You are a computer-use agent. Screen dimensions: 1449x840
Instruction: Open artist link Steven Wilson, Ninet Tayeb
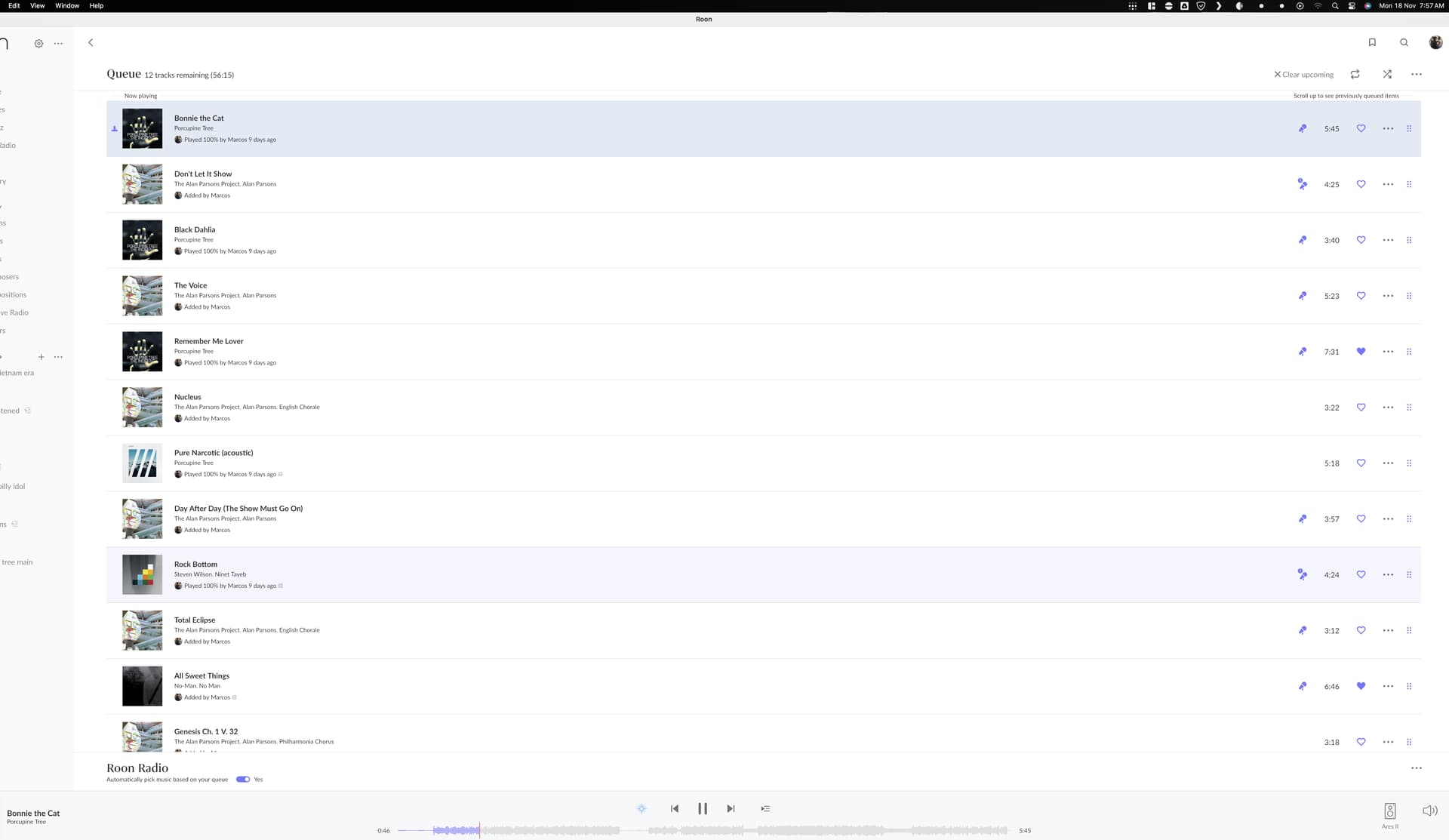coord(211,574)
